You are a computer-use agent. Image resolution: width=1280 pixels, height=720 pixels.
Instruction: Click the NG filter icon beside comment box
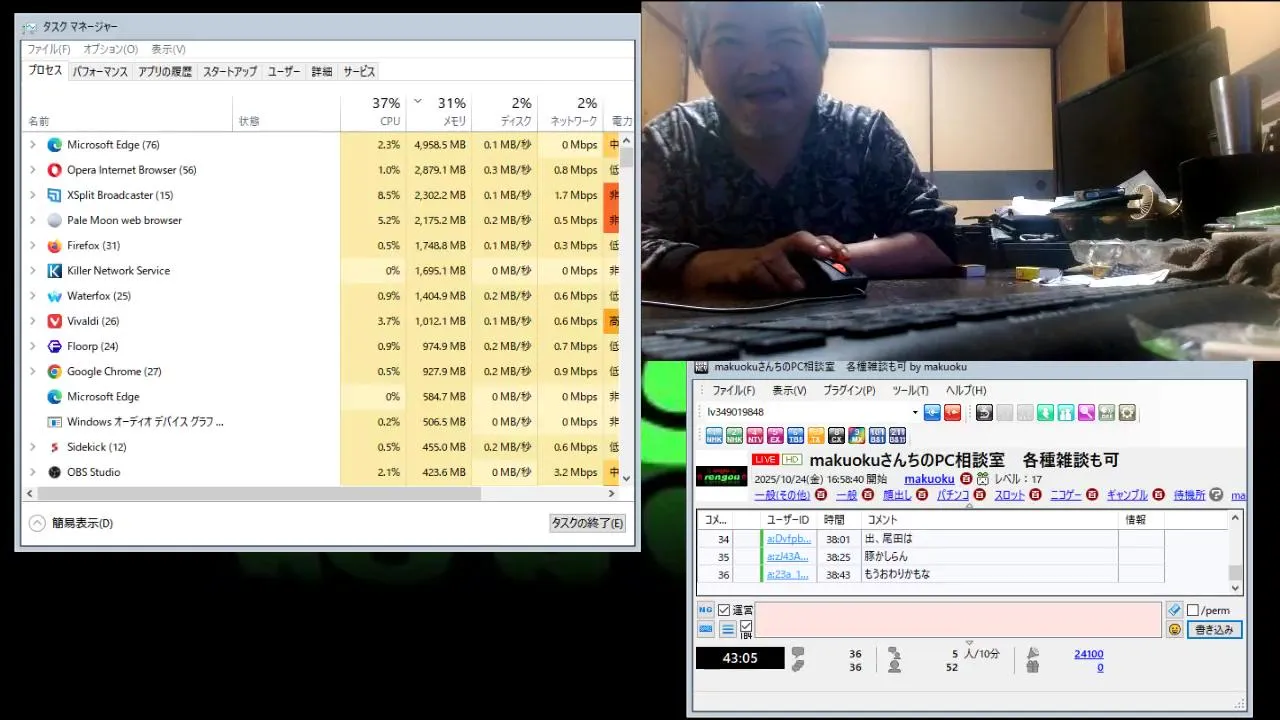[706, 610]
